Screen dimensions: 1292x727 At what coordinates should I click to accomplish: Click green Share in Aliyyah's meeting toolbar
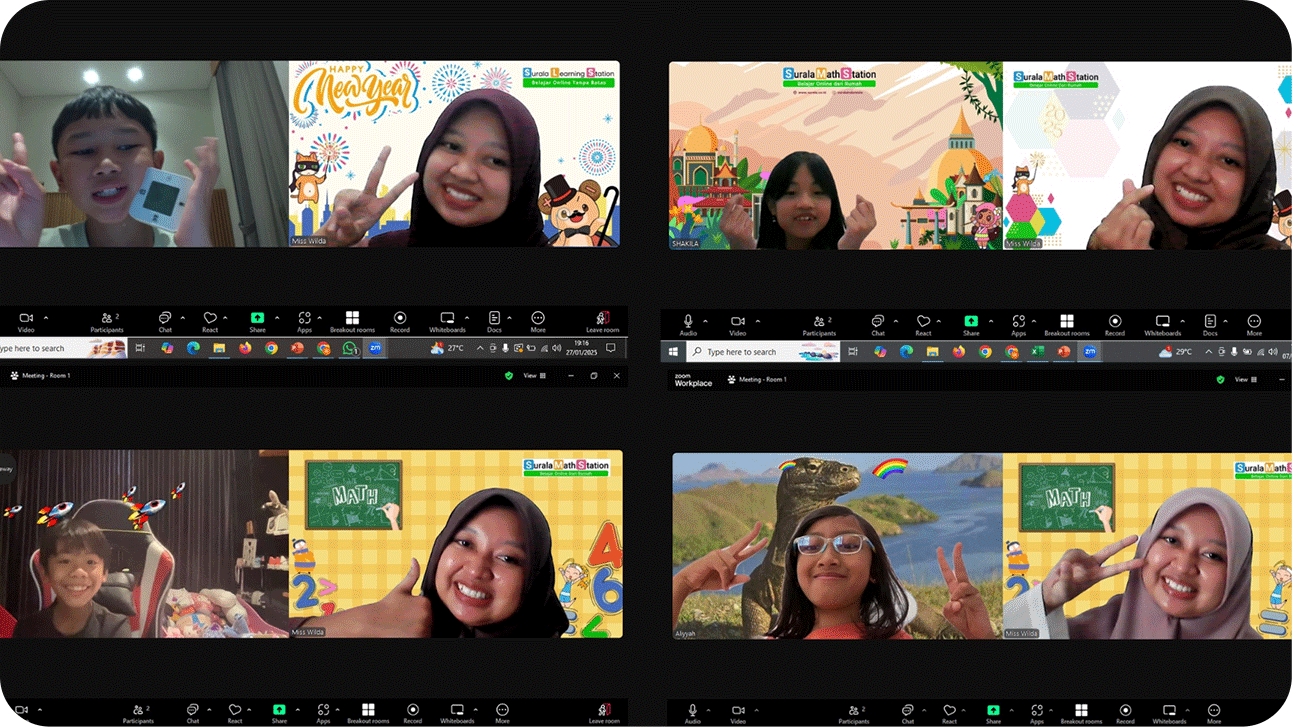pos(993,713)
